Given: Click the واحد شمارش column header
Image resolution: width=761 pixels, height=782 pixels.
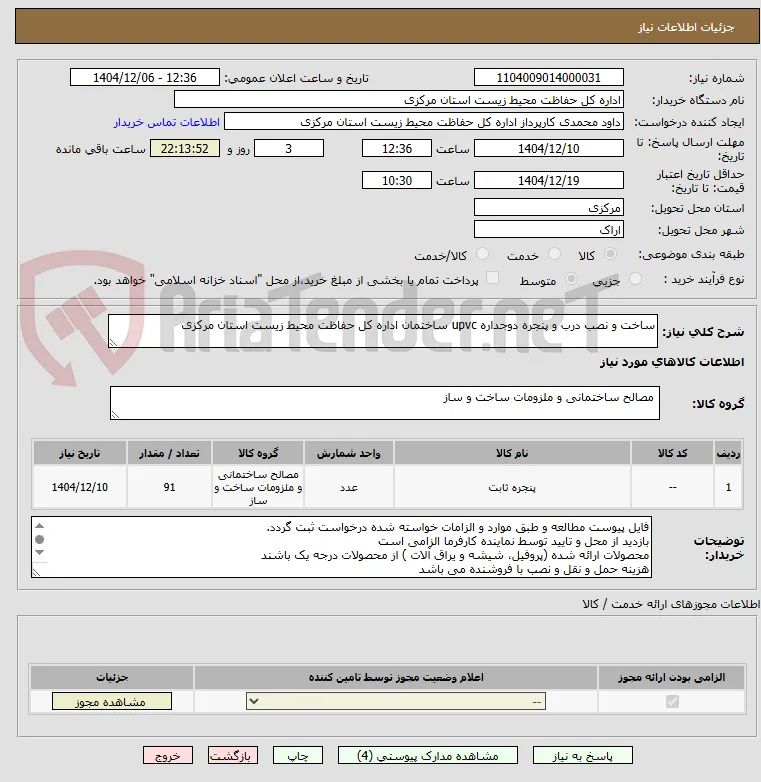Looking at the screenshot, I should pyautogui.click(x=349, y=453).
